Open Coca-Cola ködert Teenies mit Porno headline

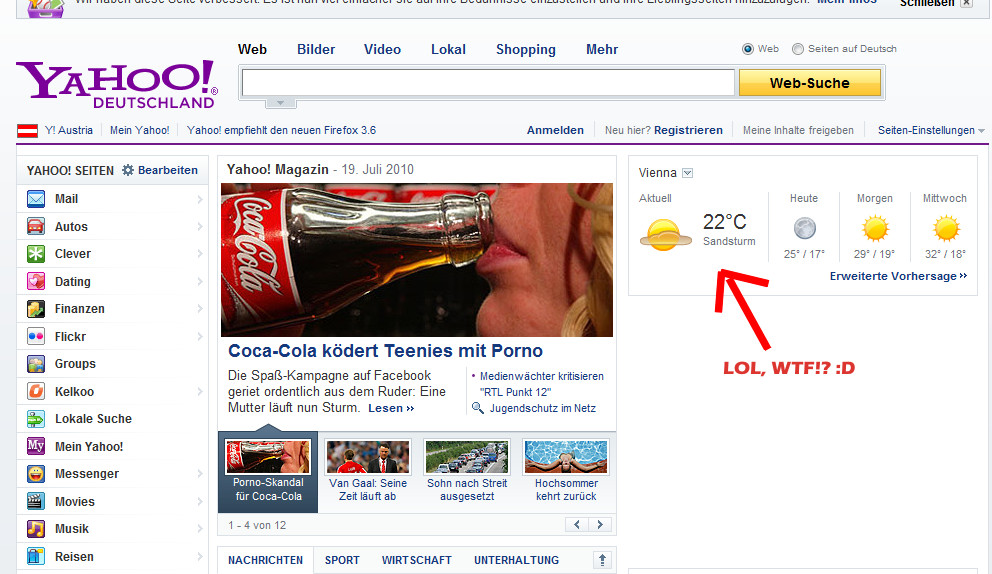385,351
